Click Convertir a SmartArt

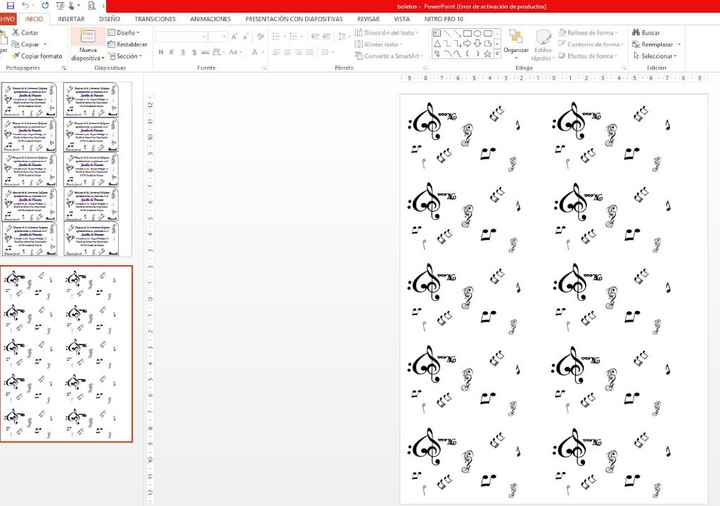pos(389,56)
